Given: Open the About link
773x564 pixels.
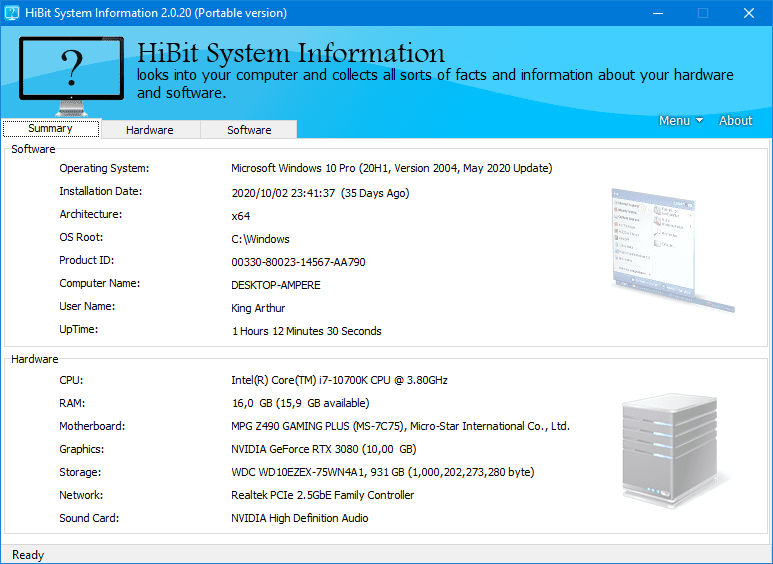Looking at the screenshot, I should (735, 120).
